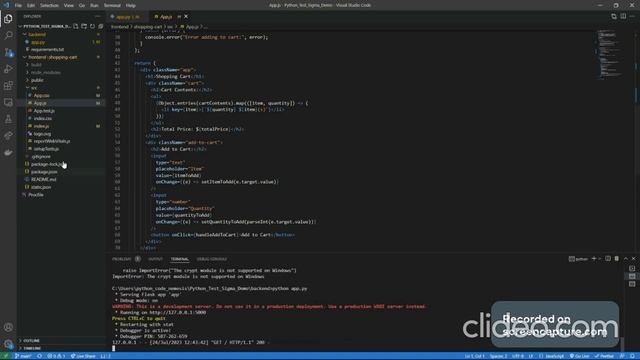Screen dimensions: 640x360
Task: Open the Explorer view in activity bar
Action: point(8,19)
